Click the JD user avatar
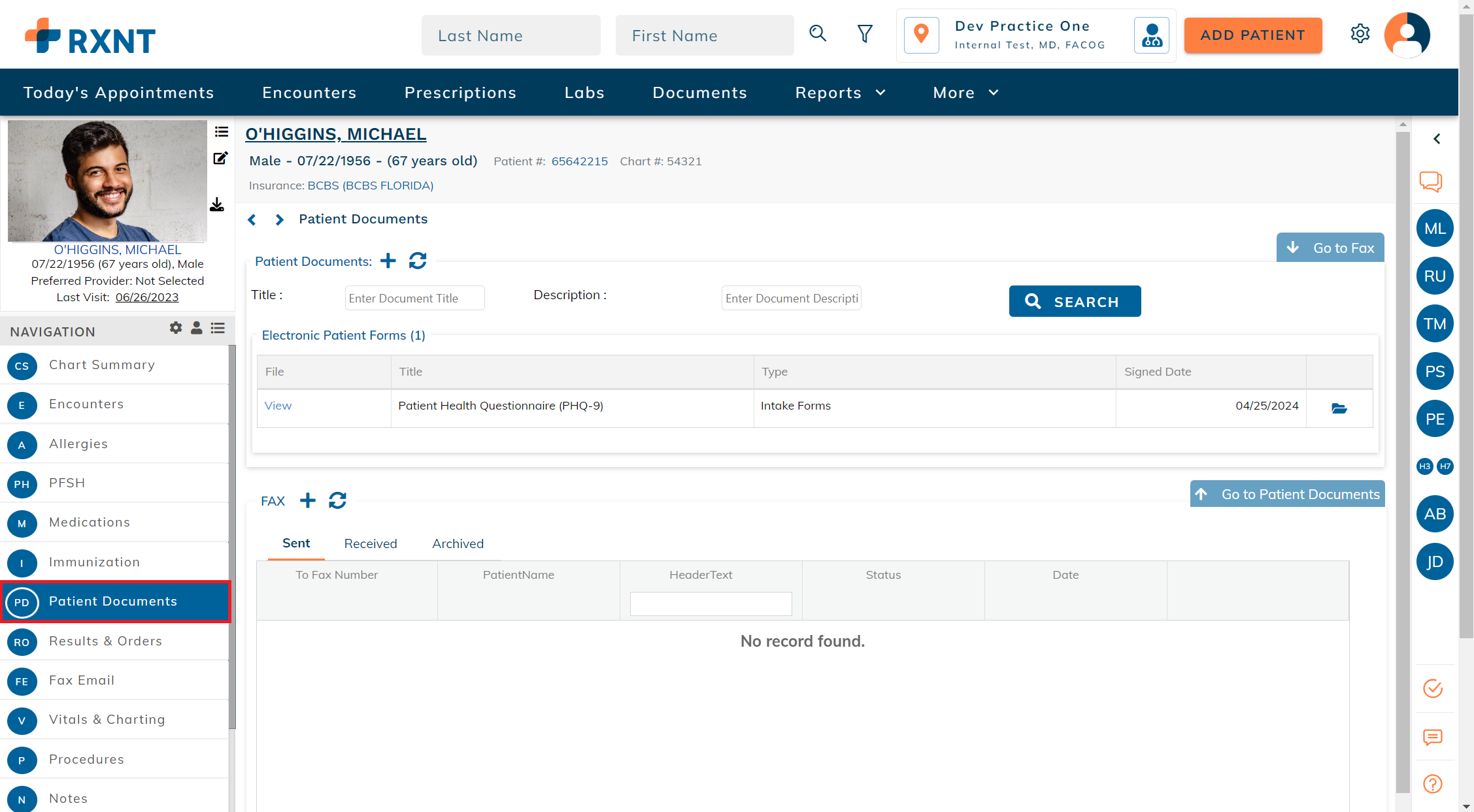This screenshot has width=1474, height=812. [x=1435, y=562]
